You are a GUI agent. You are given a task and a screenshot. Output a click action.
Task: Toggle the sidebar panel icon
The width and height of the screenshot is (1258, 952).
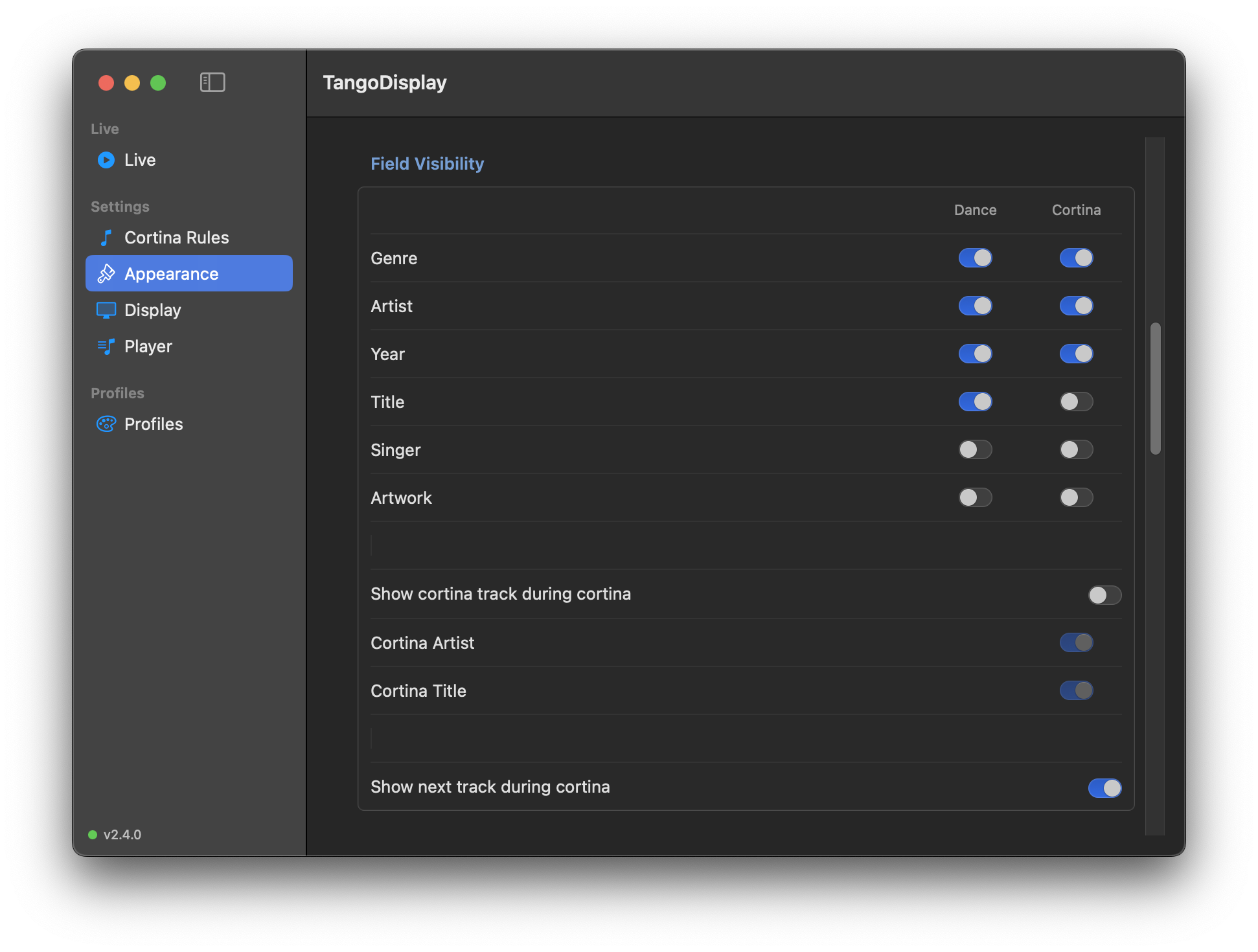point(212,82)
